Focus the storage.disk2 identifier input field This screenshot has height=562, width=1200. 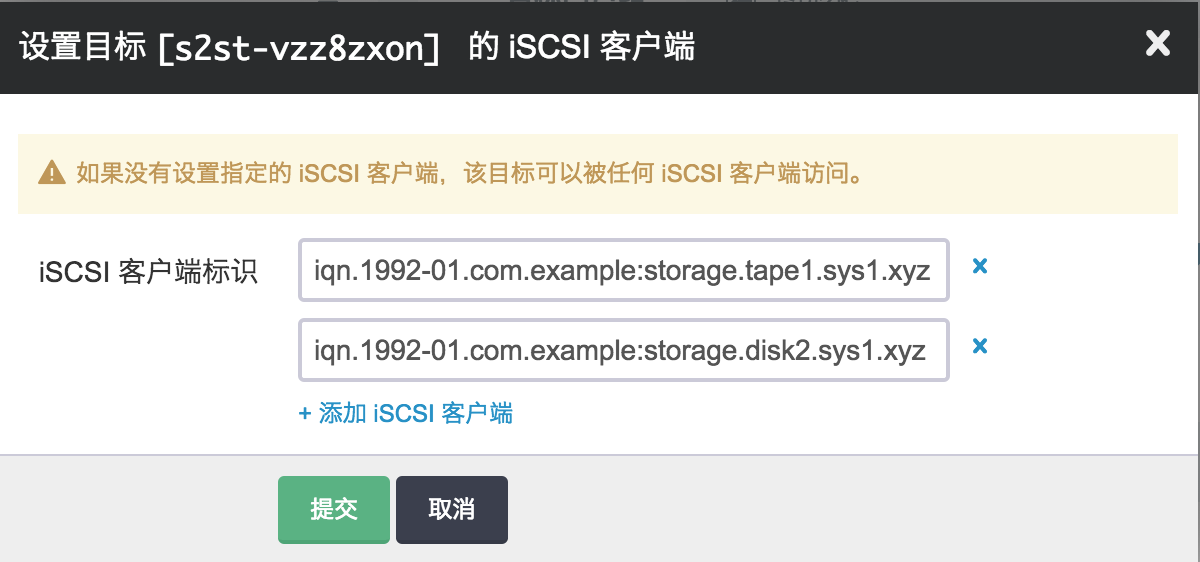point(623,350)
